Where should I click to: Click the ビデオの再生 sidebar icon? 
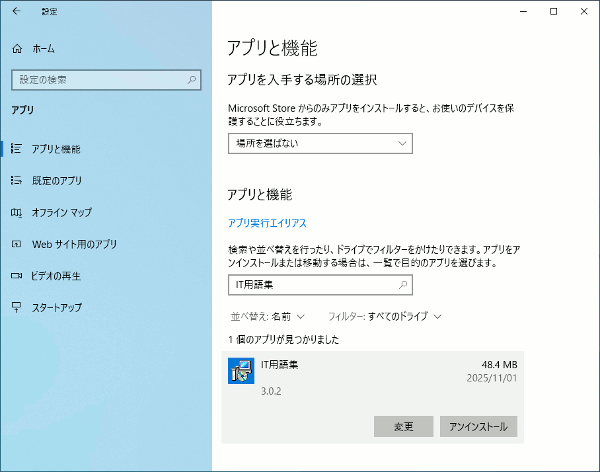coord(16,276)
